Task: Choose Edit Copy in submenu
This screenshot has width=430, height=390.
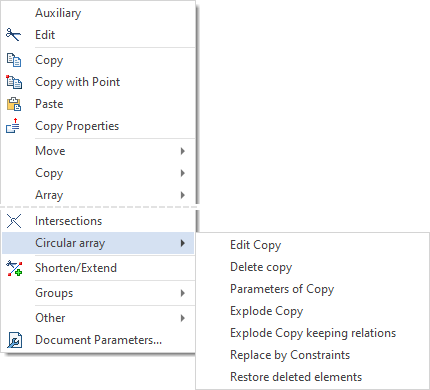Action: tap(256, 245)
